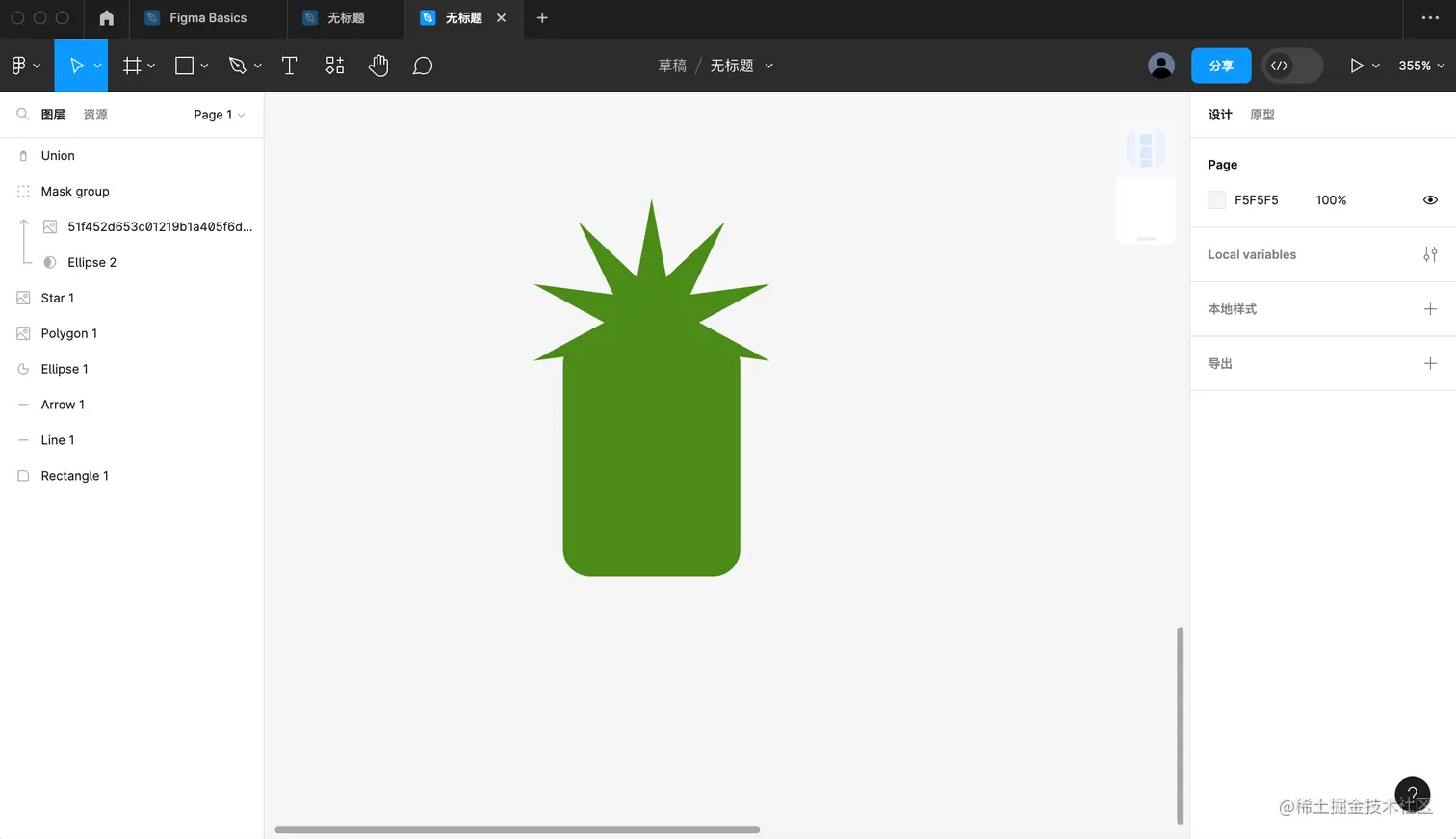This screenshot has height=839, width=1456.
Task: Click the 导出 export section label
Action: [1220, 363]
